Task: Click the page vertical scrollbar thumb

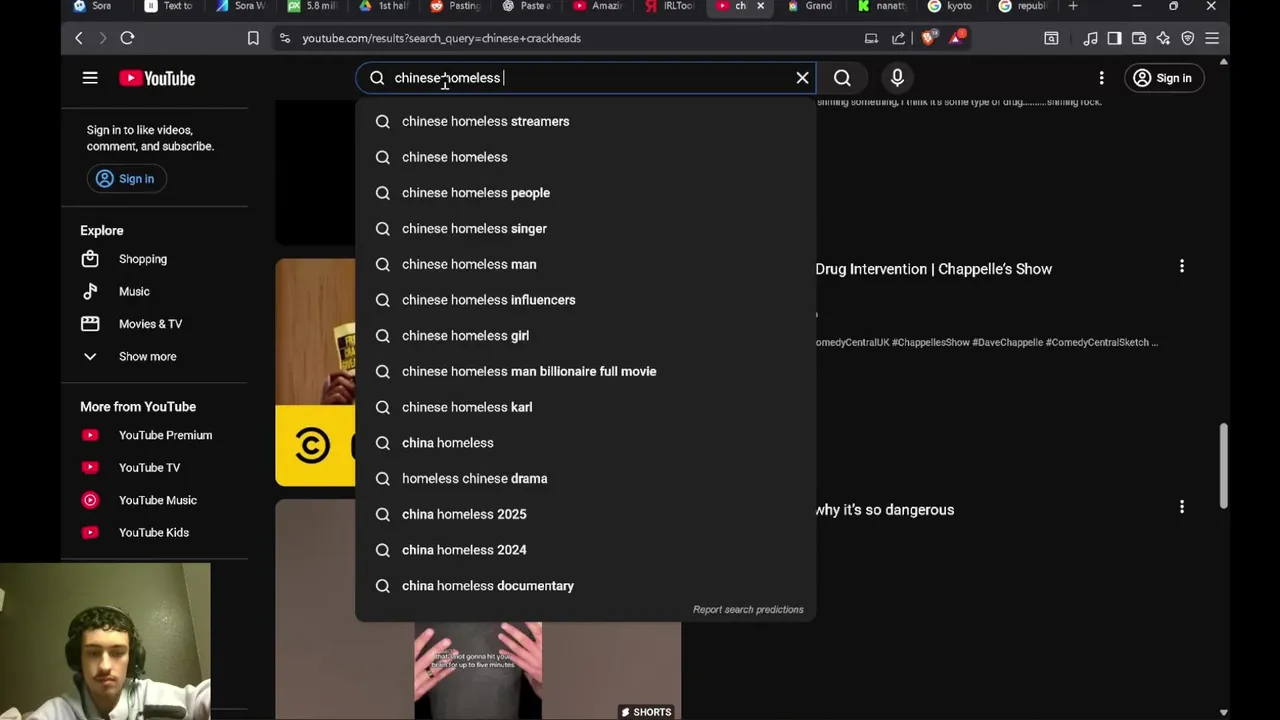Action: pos(1224,466)
